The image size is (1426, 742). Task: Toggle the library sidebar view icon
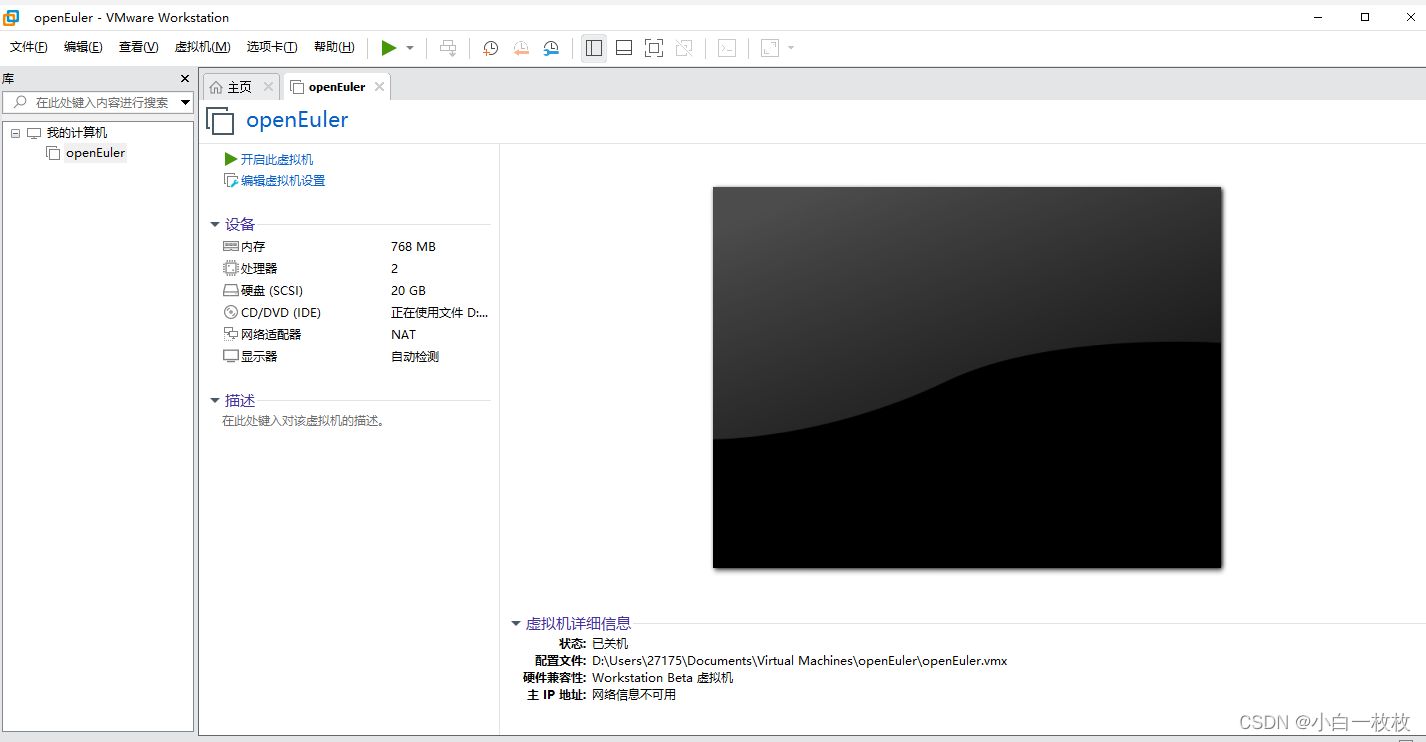594,48
